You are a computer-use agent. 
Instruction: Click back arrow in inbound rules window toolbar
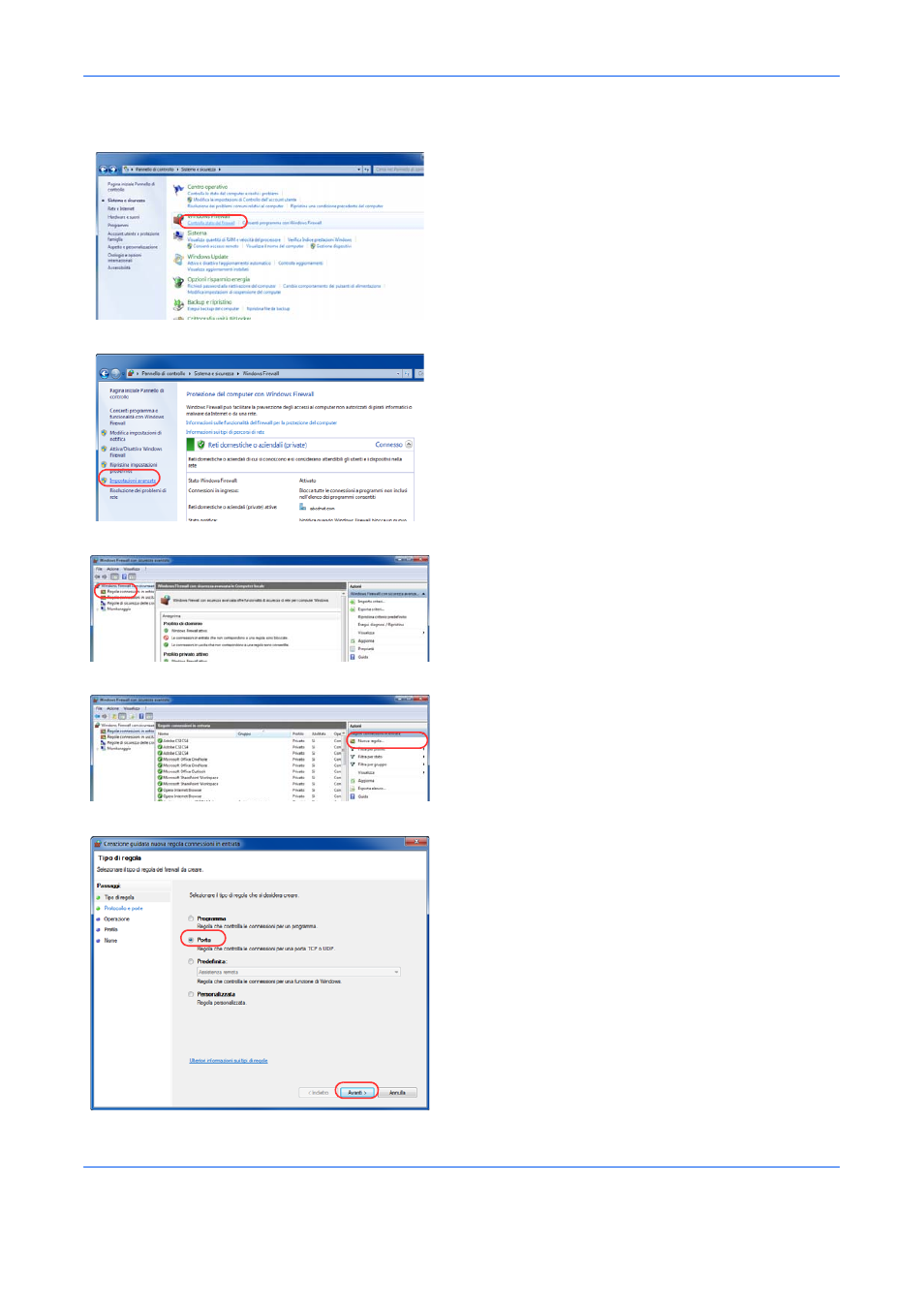click(97, 716)
